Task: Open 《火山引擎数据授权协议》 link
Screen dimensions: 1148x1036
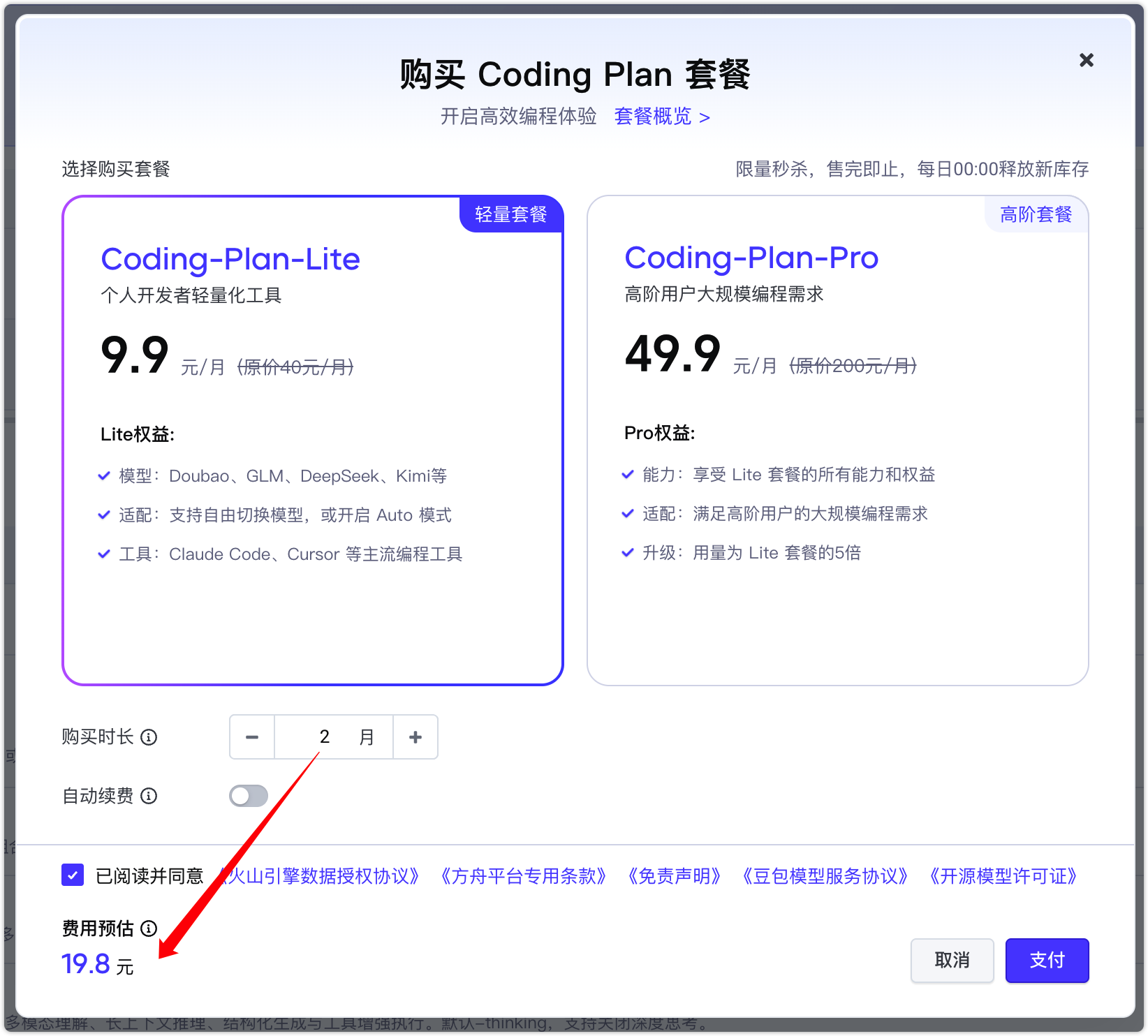Action: [x=318, y=876]
